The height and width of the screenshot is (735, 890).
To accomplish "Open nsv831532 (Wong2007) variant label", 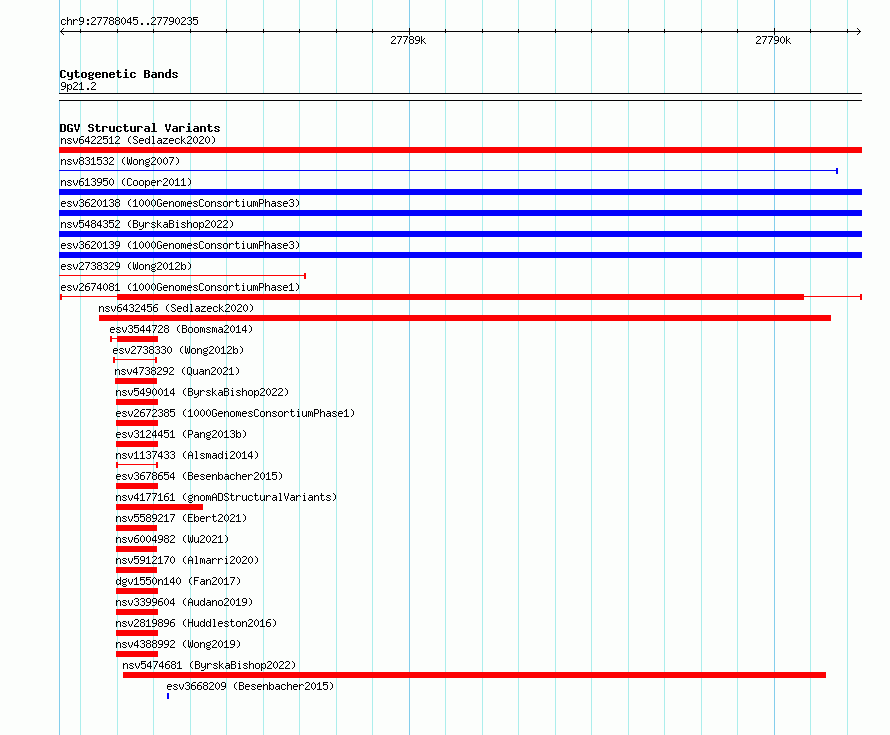I will [120, 161].
